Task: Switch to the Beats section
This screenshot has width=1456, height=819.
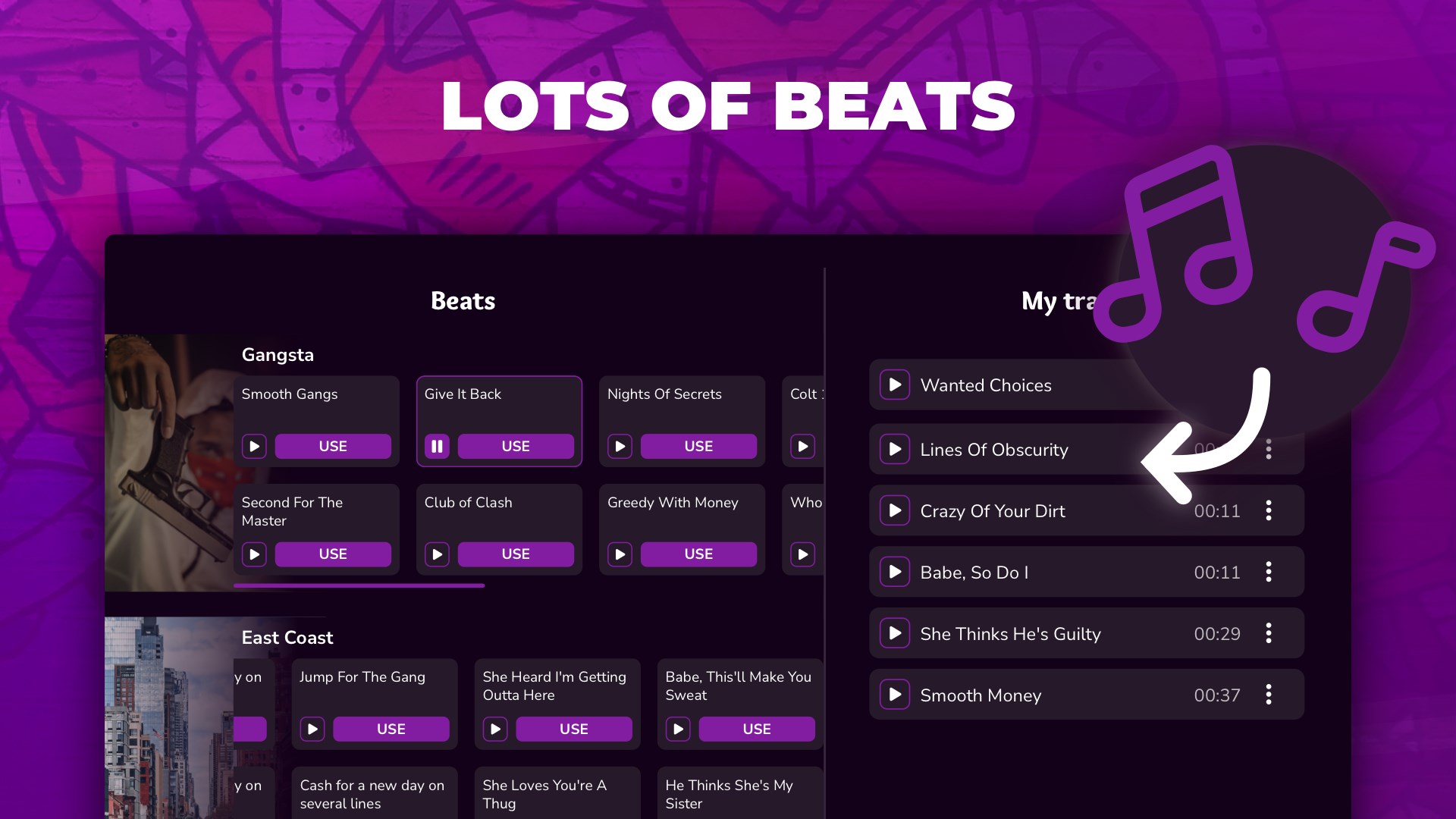Action: click(463, 300)
